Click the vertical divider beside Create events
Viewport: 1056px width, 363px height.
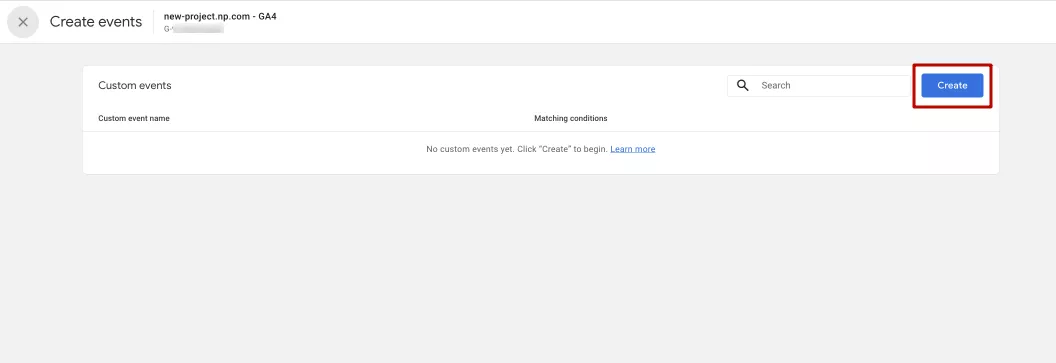click(154, 22)
